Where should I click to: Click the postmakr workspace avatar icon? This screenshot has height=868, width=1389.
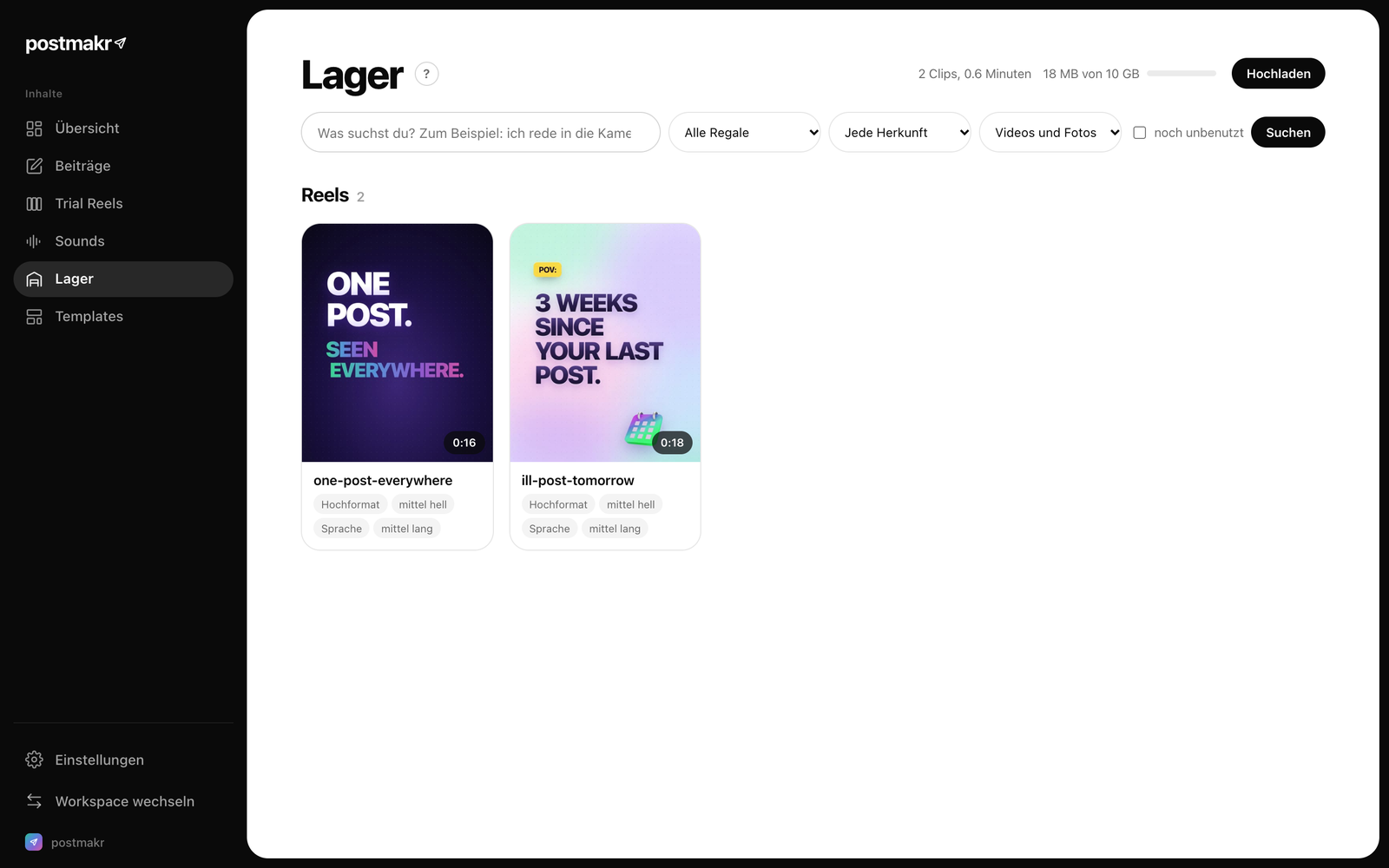(34, 842)
